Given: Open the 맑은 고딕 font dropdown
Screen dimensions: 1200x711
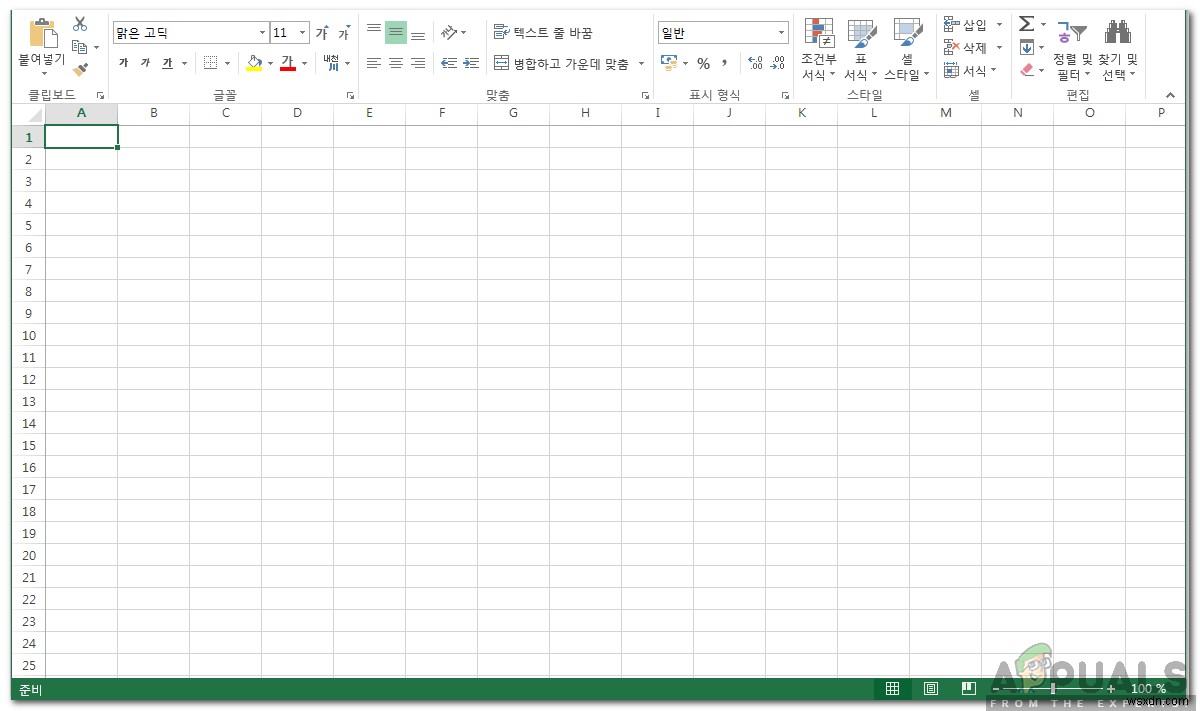Looking at the screenshot, I should (261, 32).
